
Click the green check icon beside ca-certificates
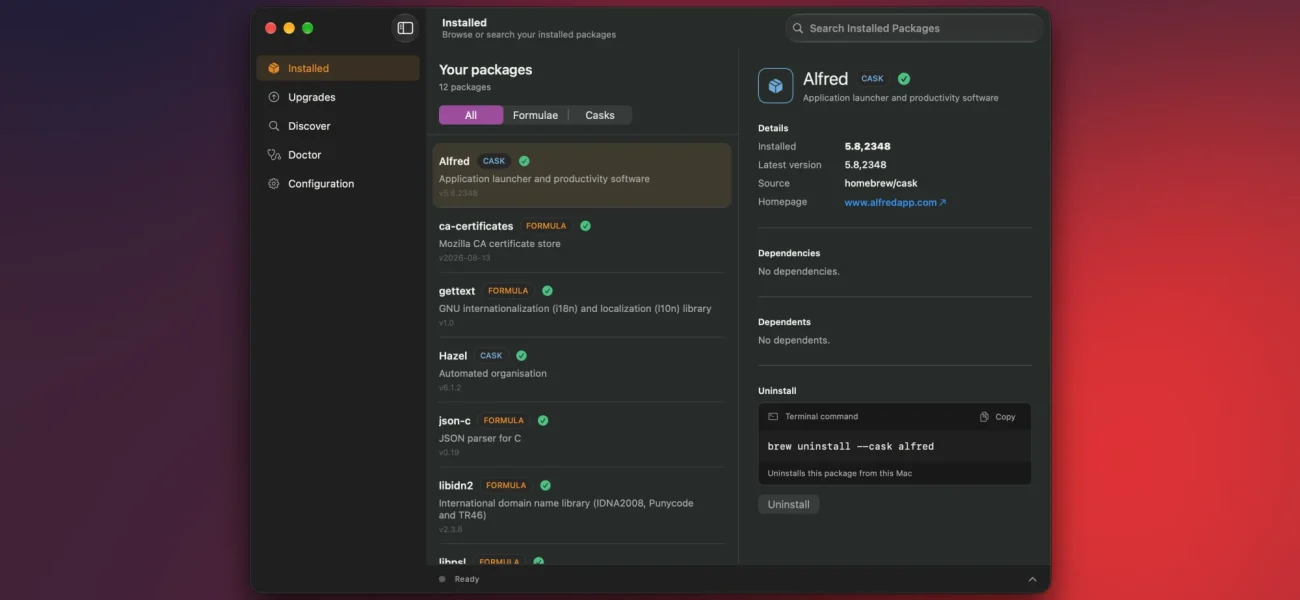(x=585, y=226)
